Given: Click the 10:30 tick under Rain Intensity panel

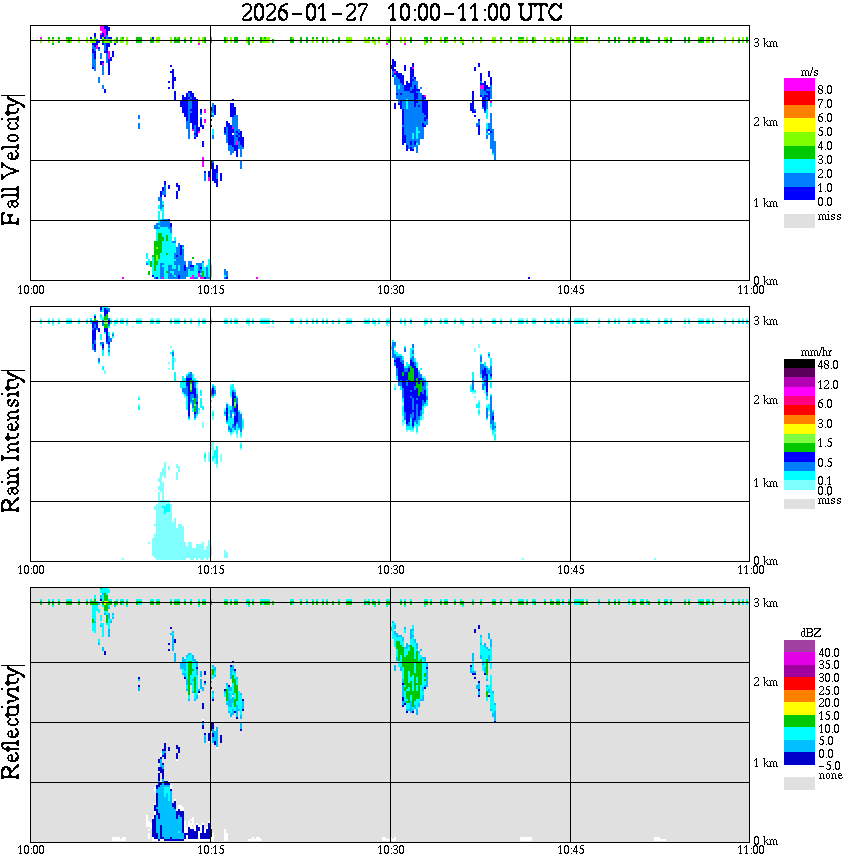Looking at the screenshot, I should [x=391, y=570].
